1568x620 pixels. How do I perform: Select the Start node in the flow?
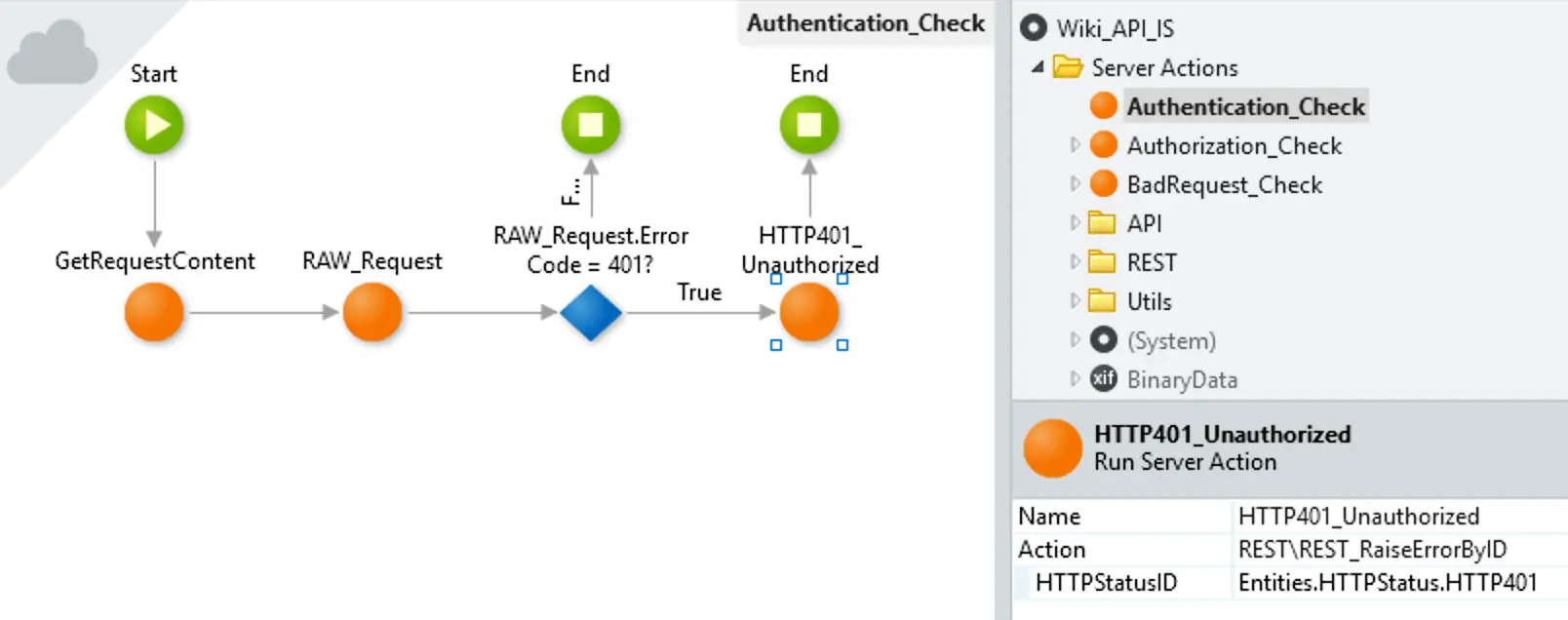click(x=154, y=126)
